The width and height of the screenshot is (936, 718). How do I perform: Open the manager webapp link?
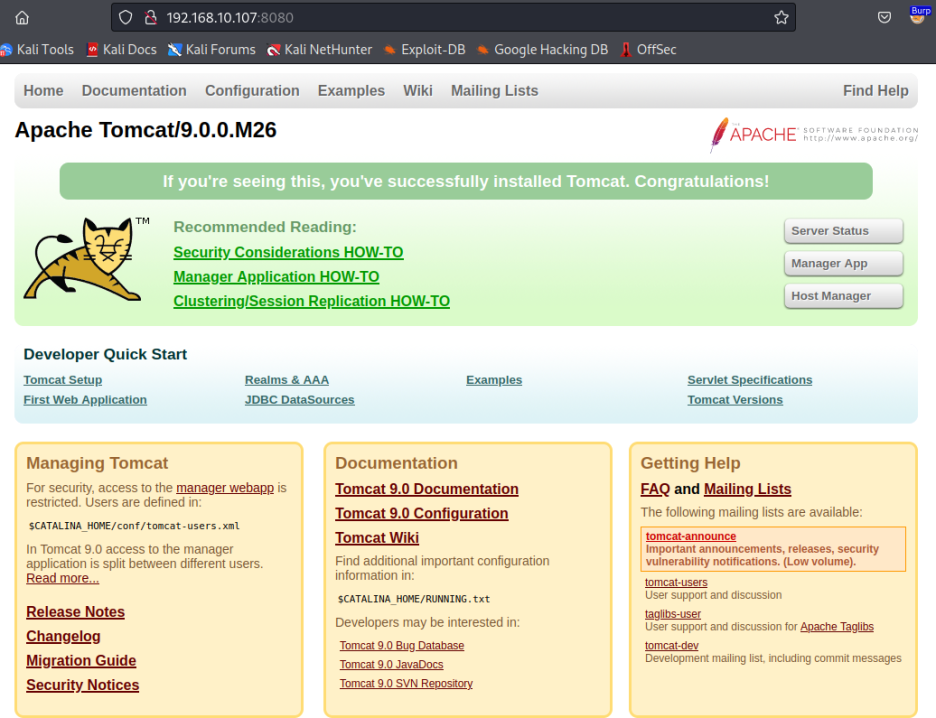point(225,488)
